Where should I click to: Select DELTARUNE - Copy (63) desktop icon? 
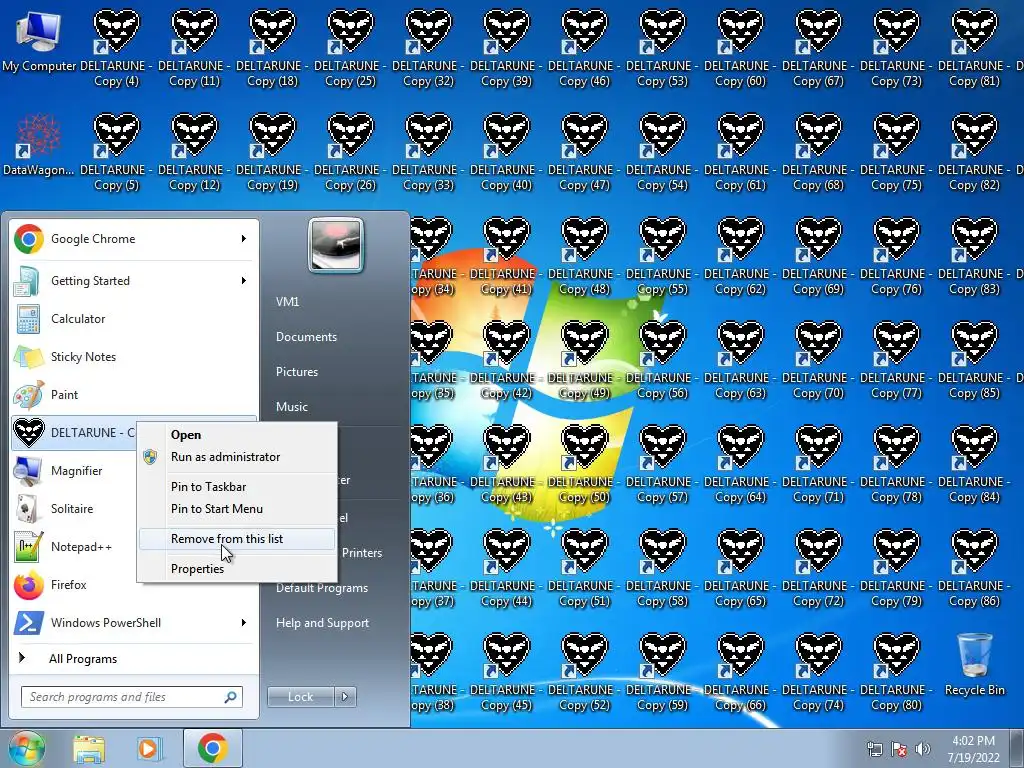[740, 361]
